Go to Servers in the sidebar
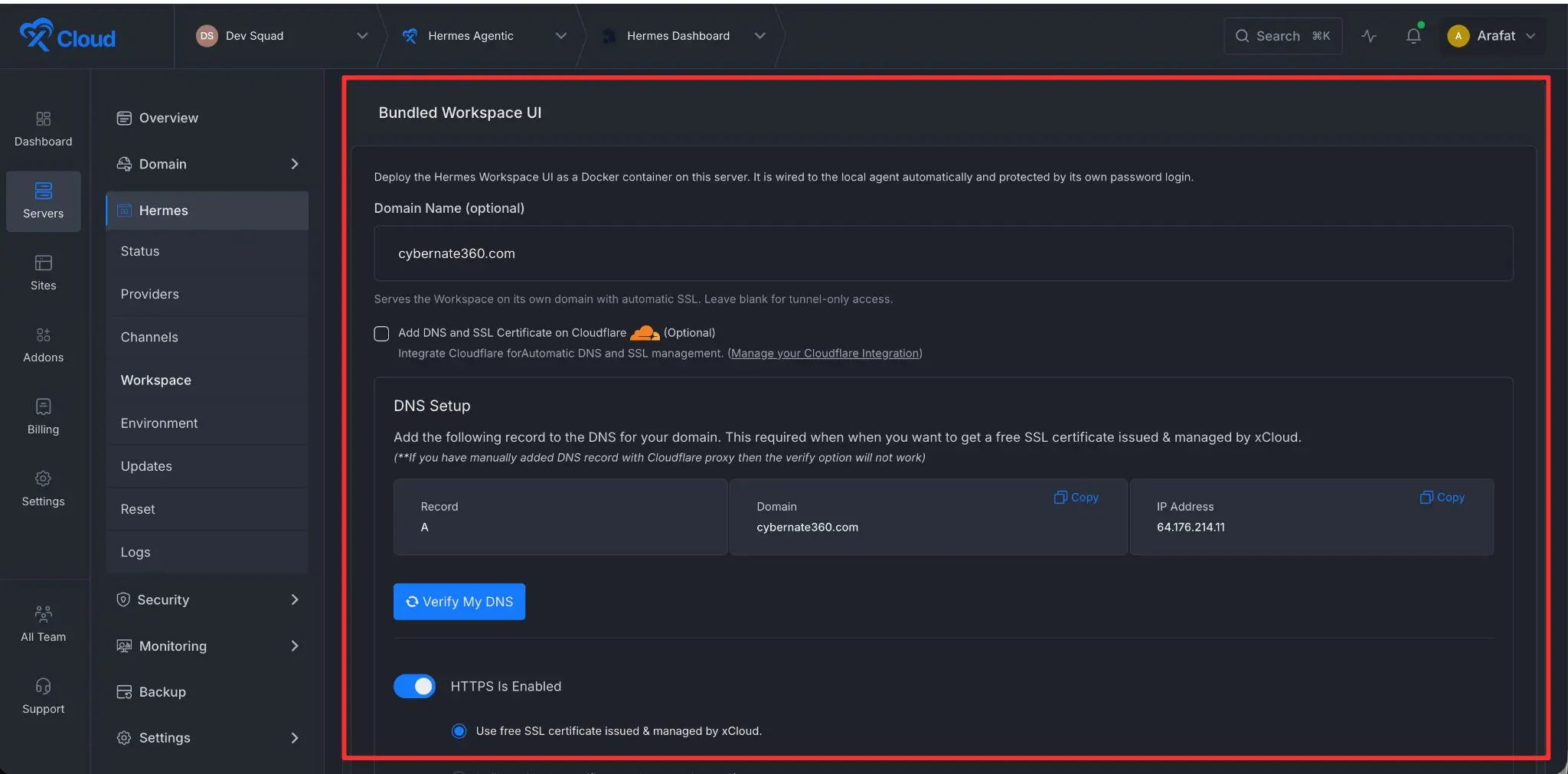This screenshot has width=1568, height=774. click(x=43, y=201)
